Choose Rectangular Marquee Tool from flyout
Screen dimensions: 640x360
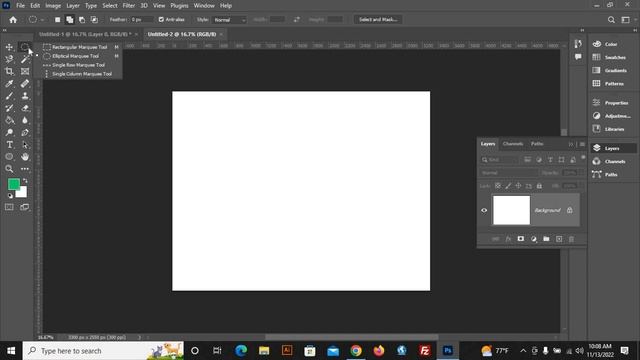tap(80, 47)
